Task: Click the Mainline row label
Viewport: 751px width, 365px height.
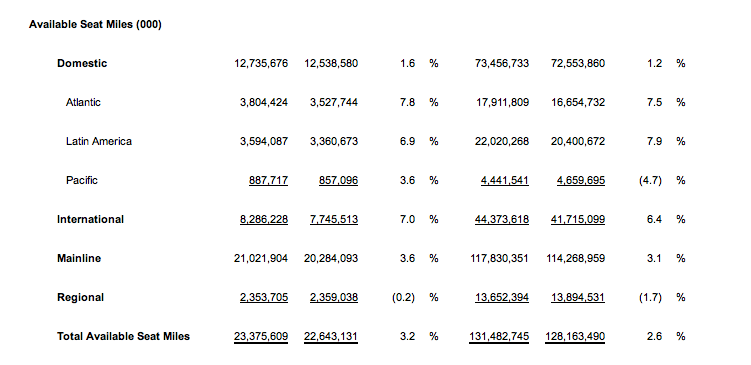Action: tap(79, 258)
